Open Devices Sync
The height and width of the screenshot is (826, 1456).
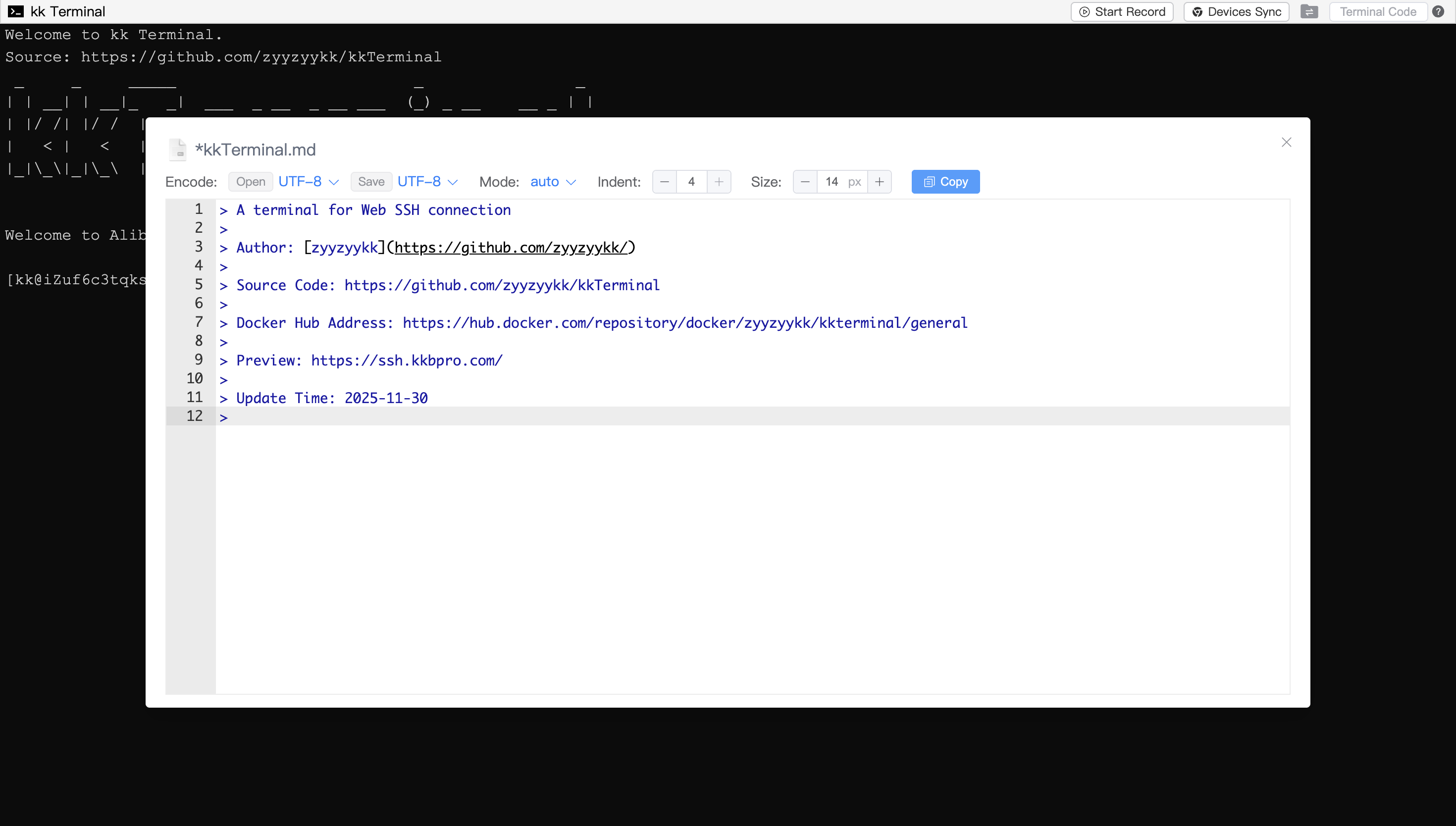[1236, 12]
